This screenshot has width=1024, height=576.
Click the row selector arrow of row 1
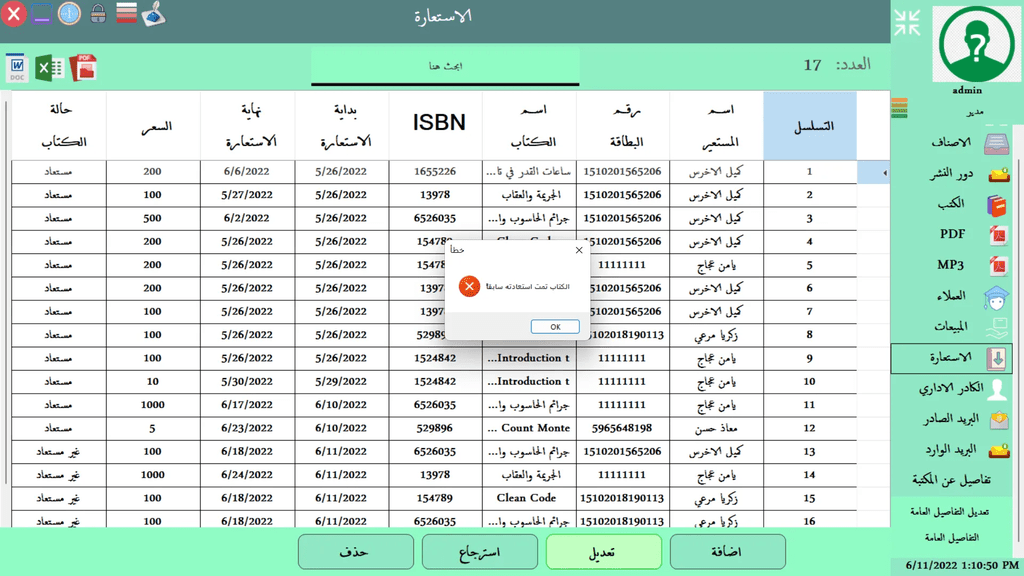[x=873, y=172]
